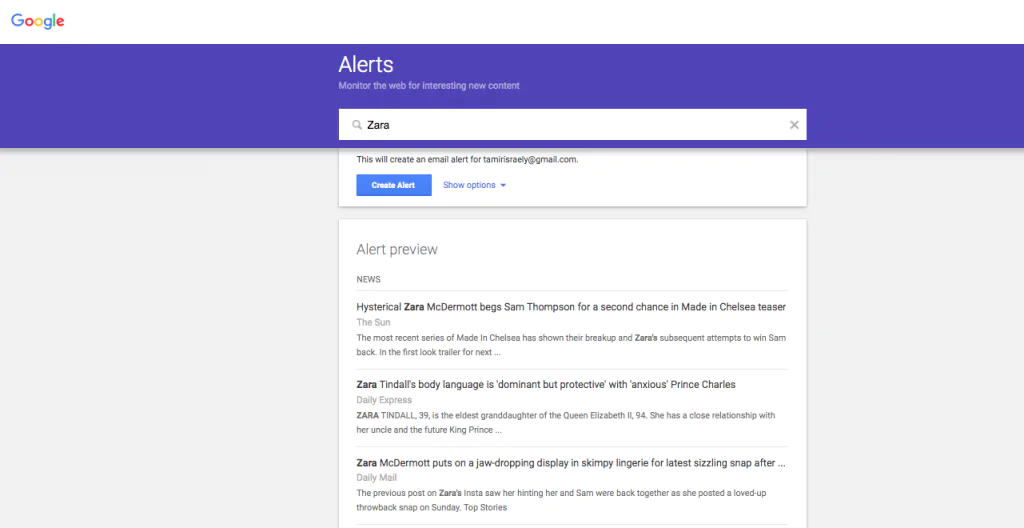Click 'Monitor the web for interesting new content'
The width and height of the screenshot is (1024, 528).
click(x=429, y=86)
